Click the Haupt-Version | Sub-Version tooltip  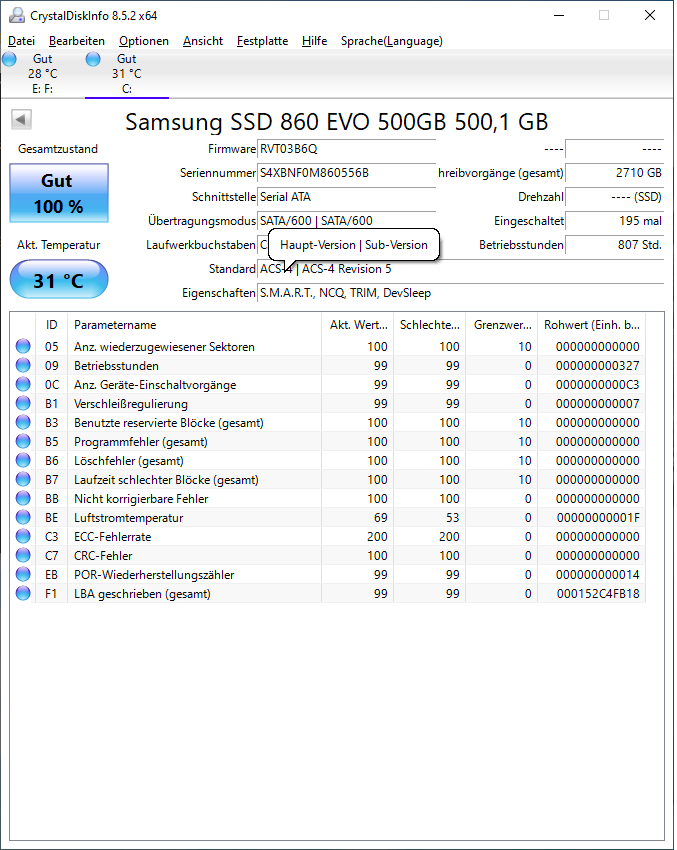click(x=353, y=244)
